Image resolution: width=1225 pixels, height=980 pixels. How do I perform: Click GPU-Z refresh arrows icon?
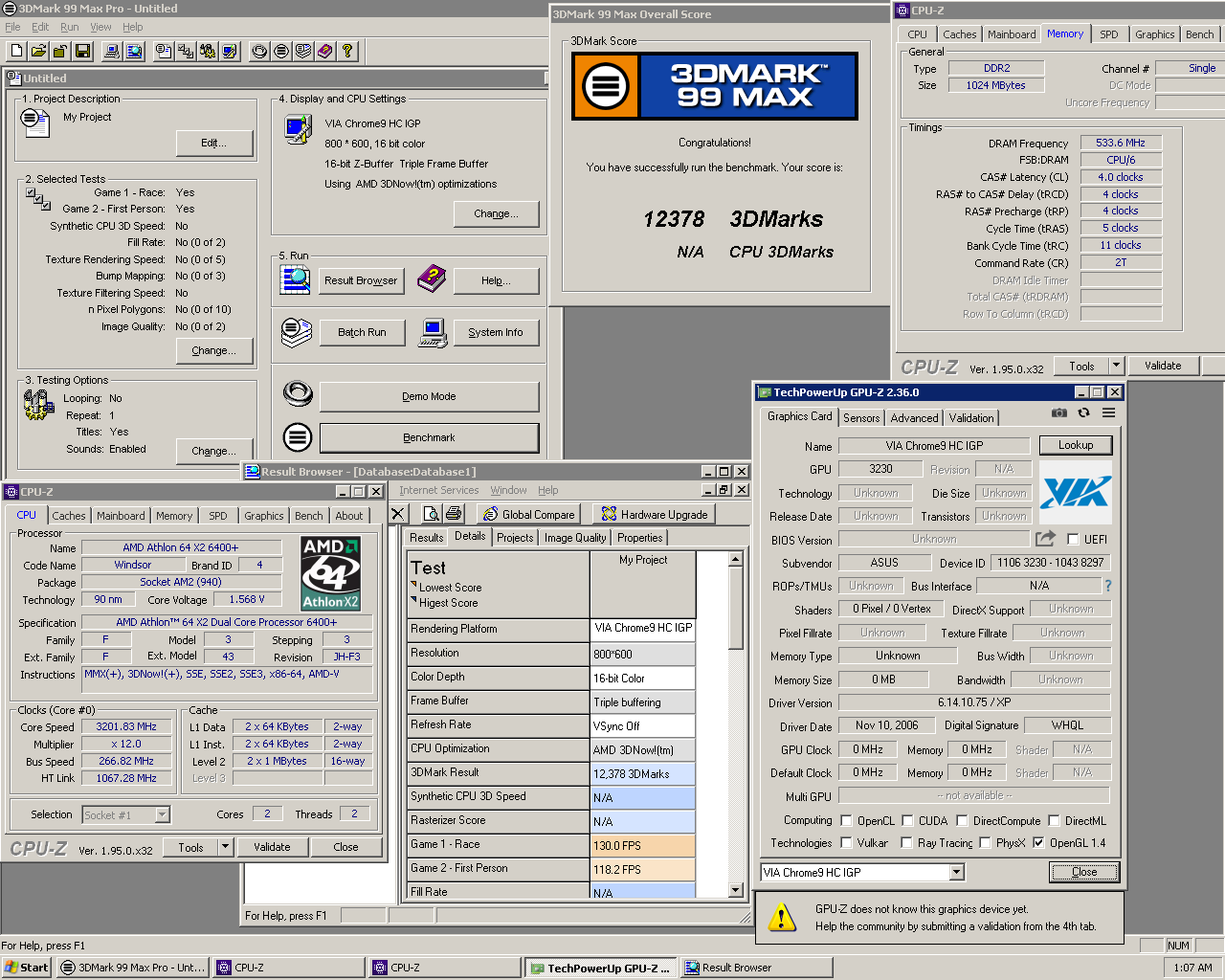[1083, 413]
